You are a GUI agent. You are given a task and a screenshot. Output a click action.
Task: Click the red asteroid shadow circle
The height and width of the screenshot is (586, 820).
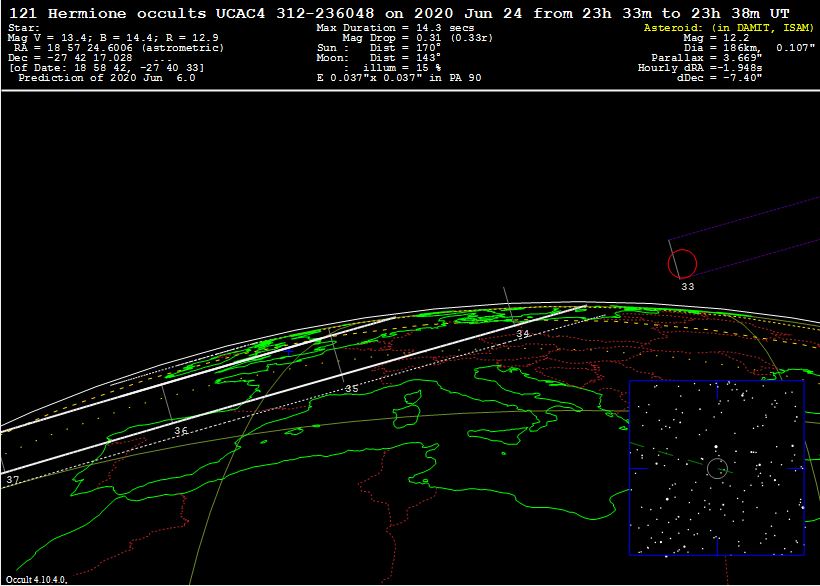(x=682, y=264)
